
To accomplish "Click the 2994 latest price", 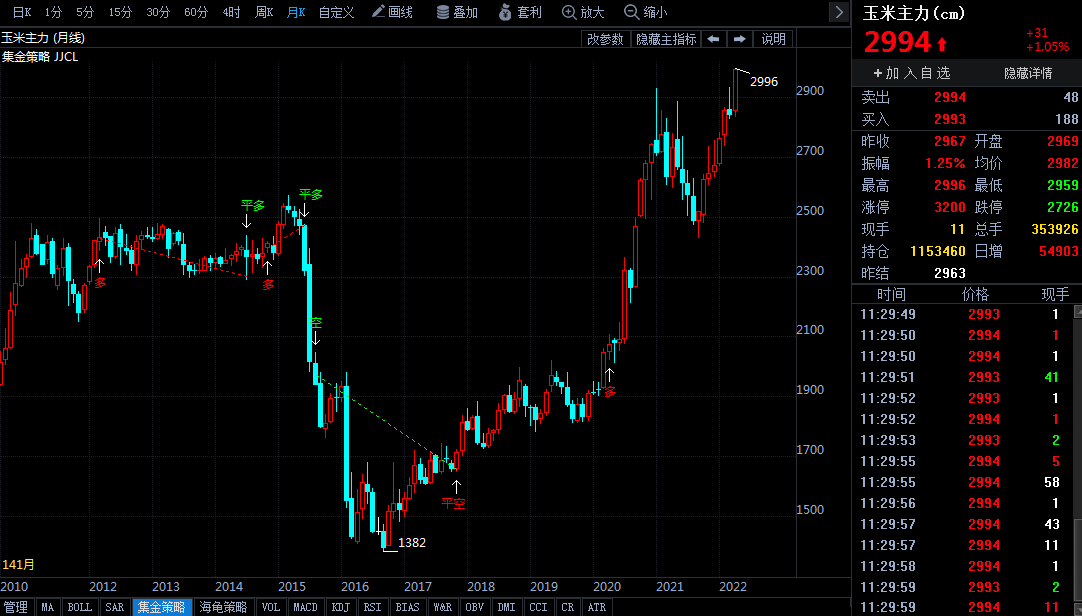I will (898, 43).
